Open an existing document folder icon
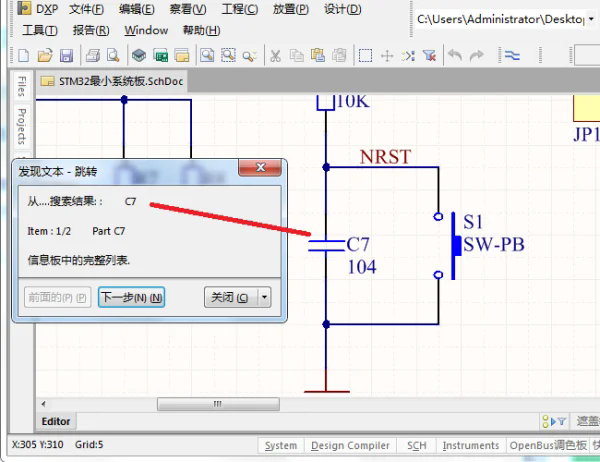This screenshot has height=462, width=600. pyautogui.click(x=45, y=56)
